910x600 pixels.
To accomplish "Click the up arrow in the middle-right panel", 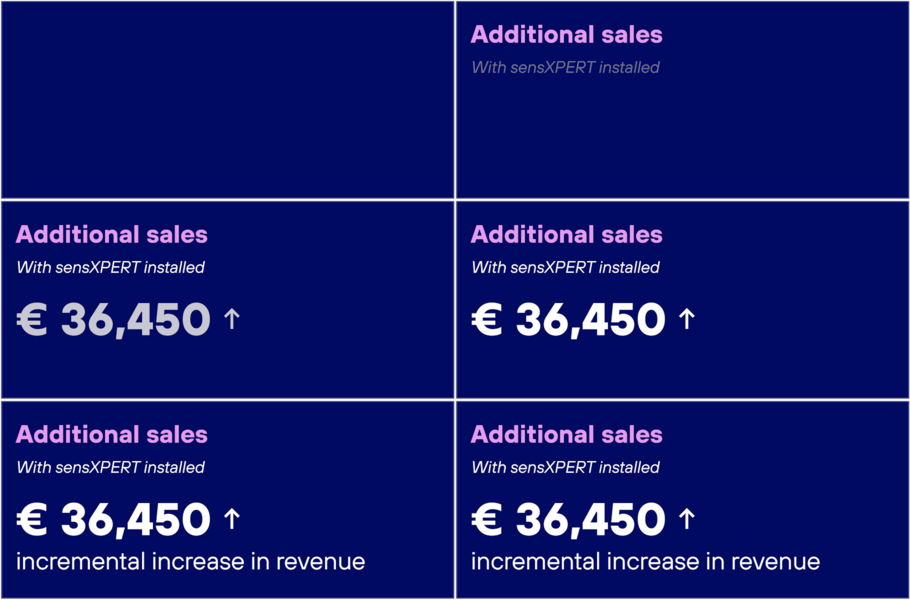I will [687, 319].
